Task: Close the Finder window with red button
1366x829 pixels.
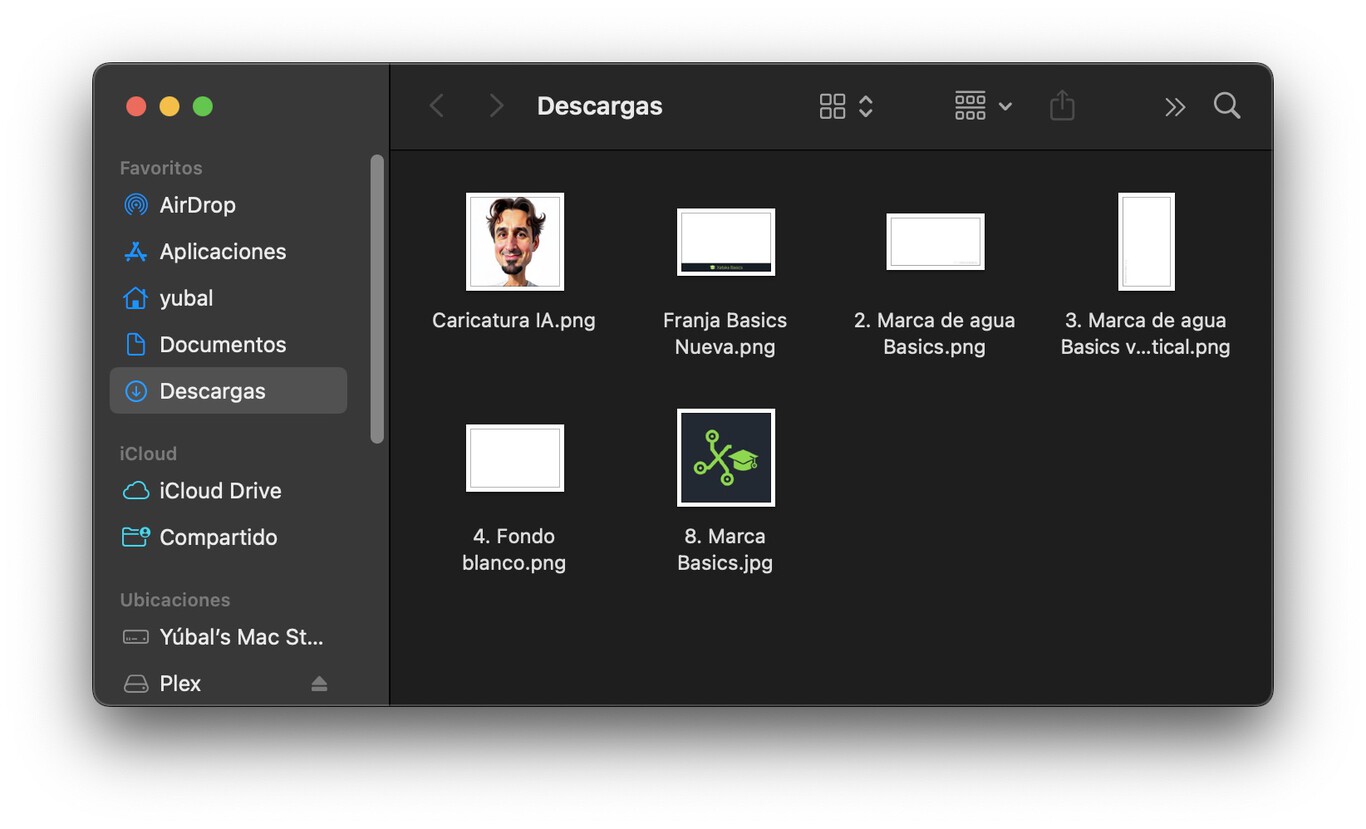Action: point(136,106)
